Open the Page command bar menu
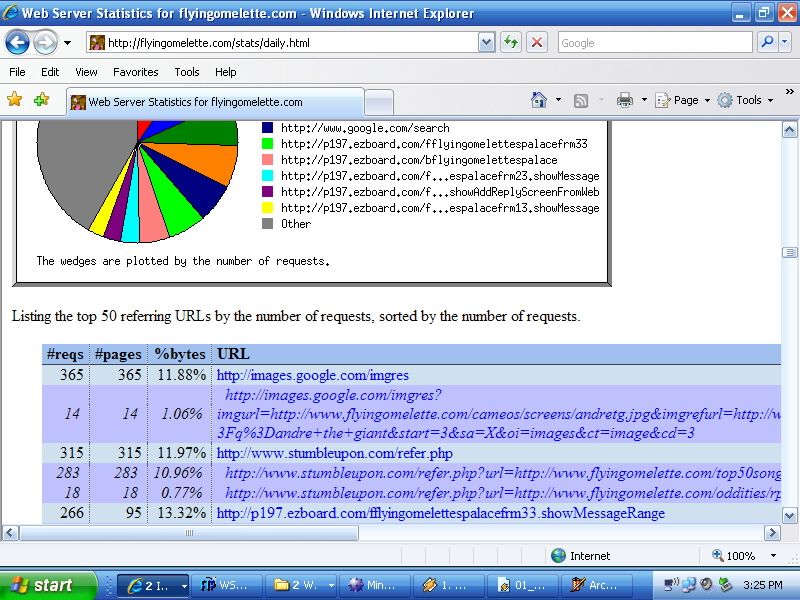 tap(683, 100)
